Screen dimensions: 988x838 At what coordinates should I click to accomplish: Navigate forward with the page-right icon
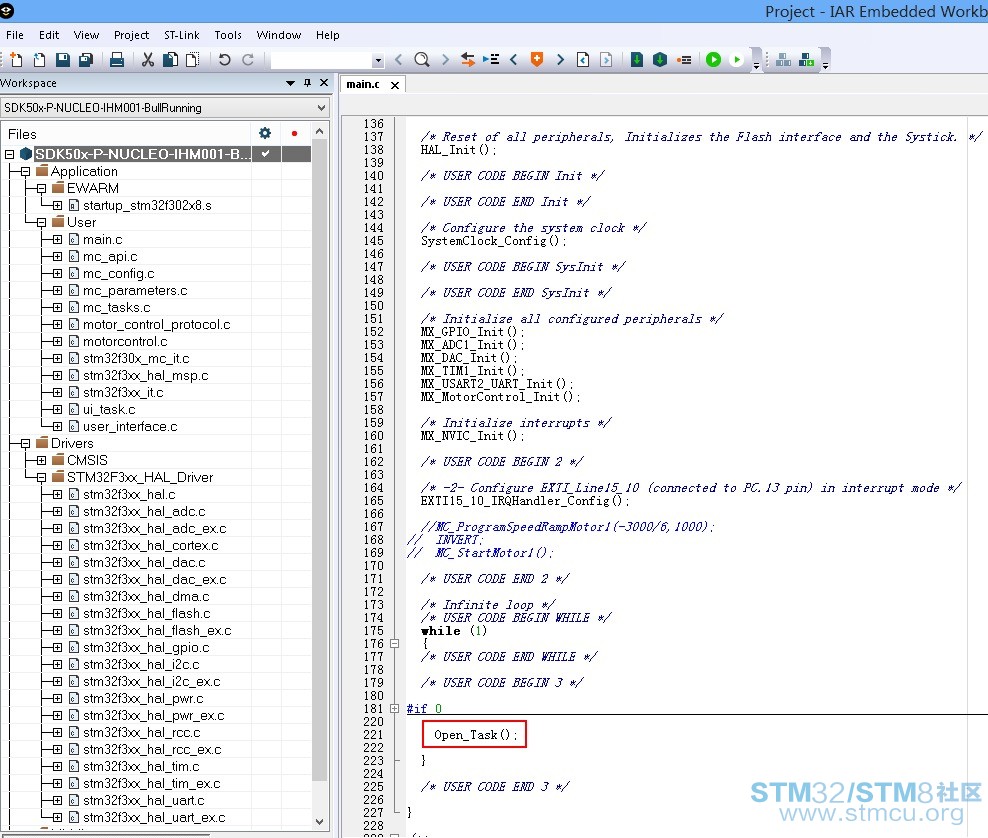pos(606,60)
